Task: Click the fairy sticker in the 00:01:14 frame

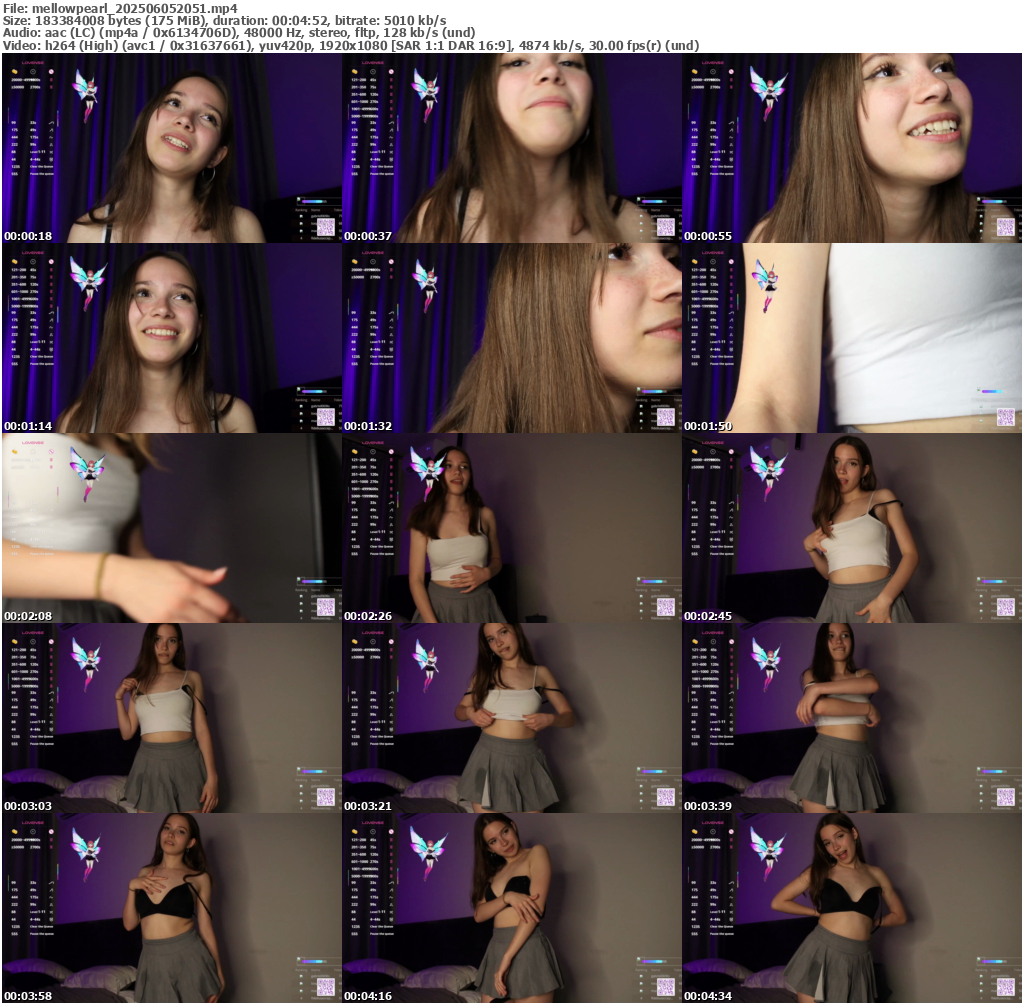Action: [85, 280]
